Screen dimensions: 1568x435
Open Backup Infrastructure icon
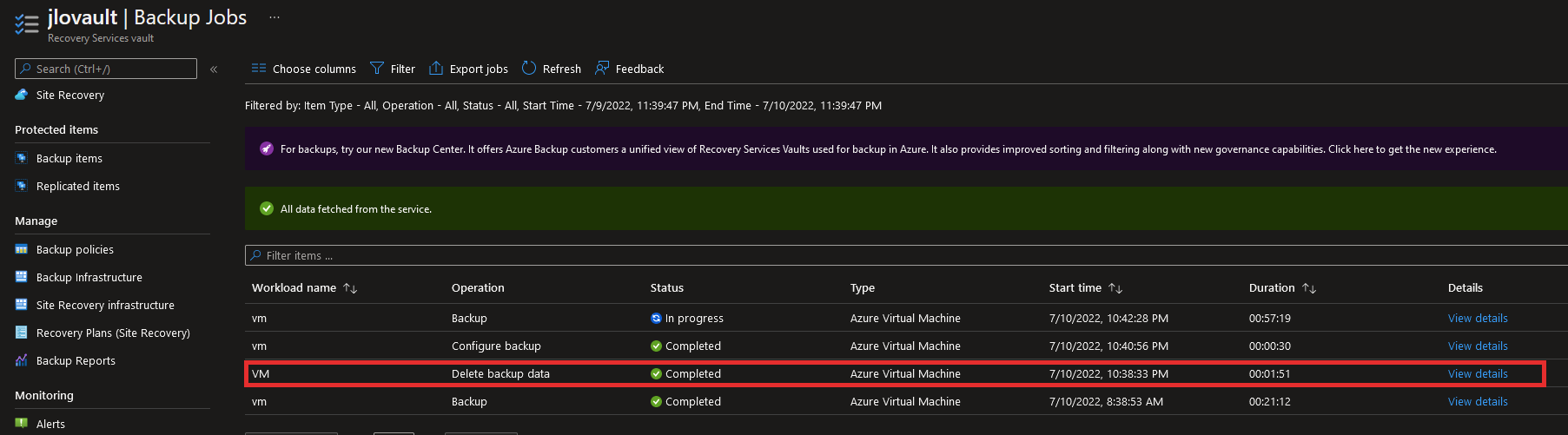pyautogui.click(x=22, y=277)
